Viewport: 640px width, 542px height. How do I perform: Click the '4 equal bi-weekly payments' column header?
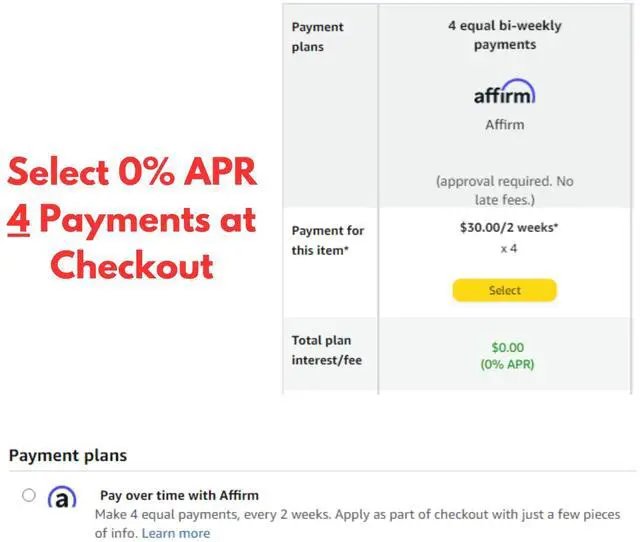coord(504,36)
